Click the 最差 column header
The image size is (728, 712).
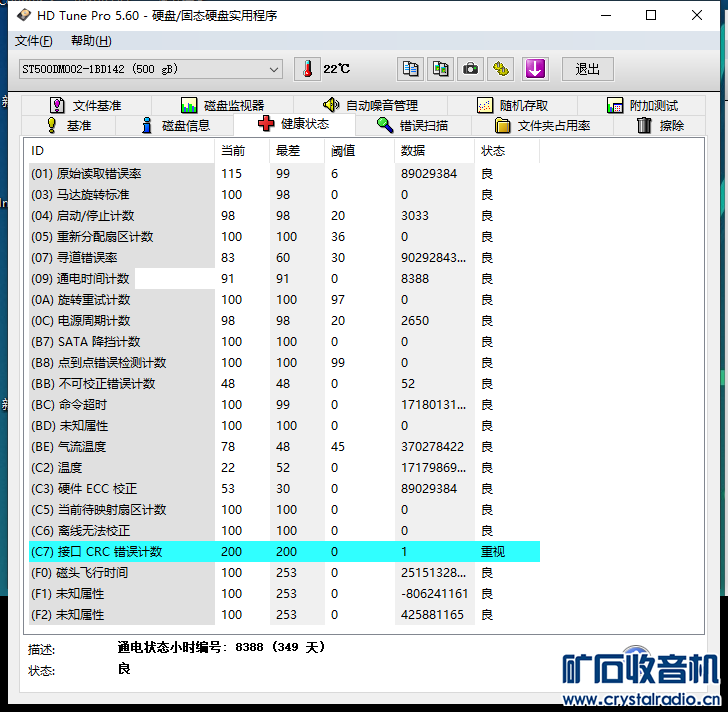pyautogui.click(x=297, y=151)
